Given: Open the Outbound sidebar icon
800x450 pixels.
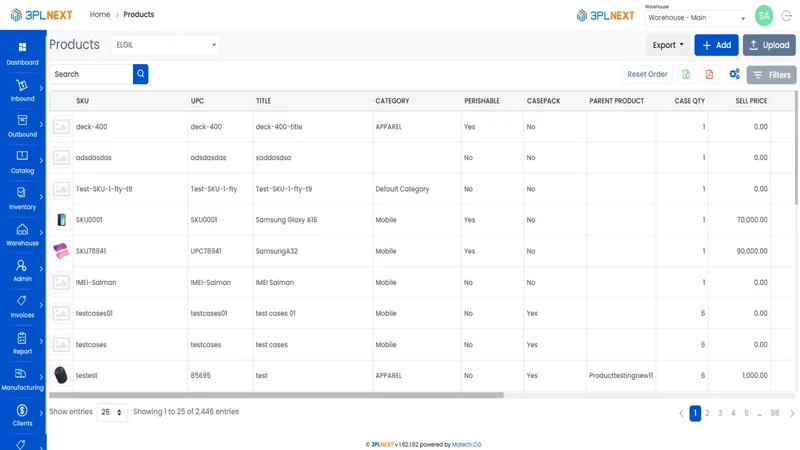Looking at the screenshot, I should 22,120.
